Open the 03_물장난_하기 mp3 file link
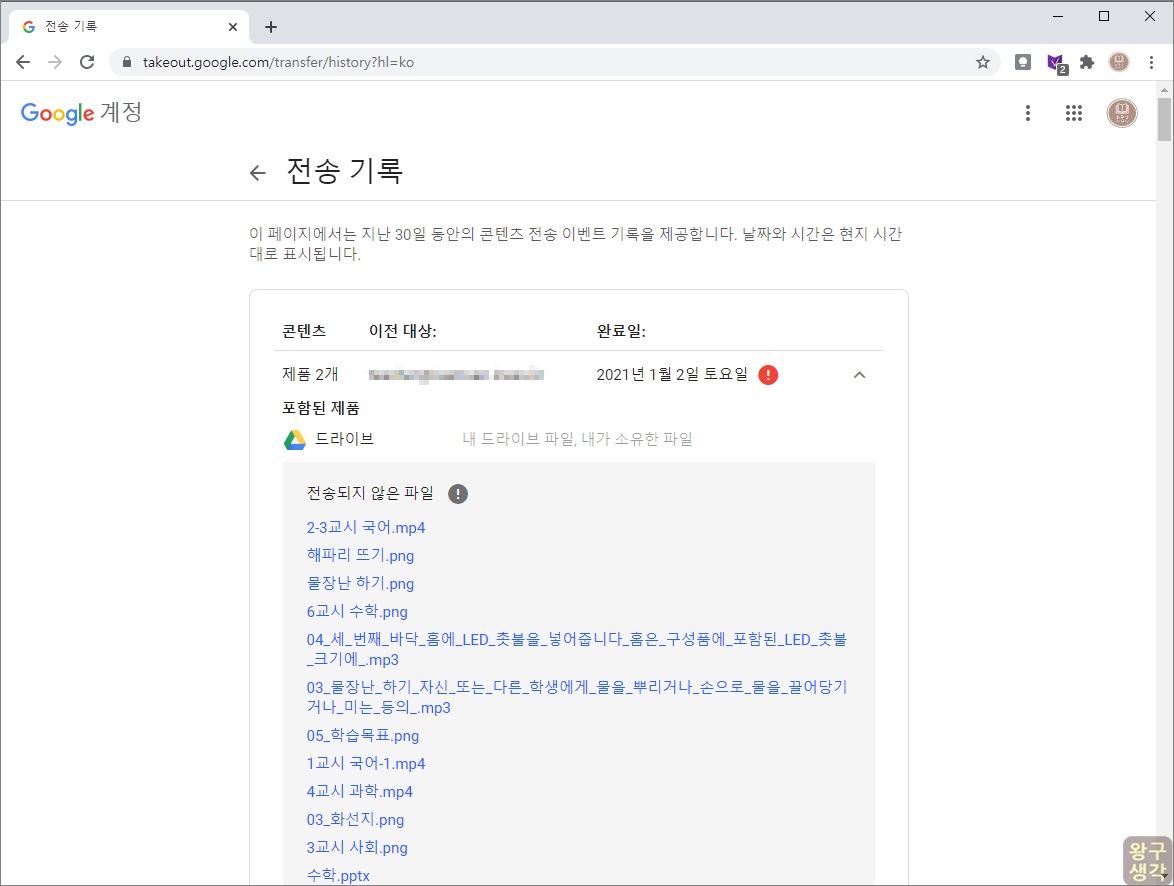The width and height of the screenshot is (1174, 886). pyautogui.click(x=577, y=697)
